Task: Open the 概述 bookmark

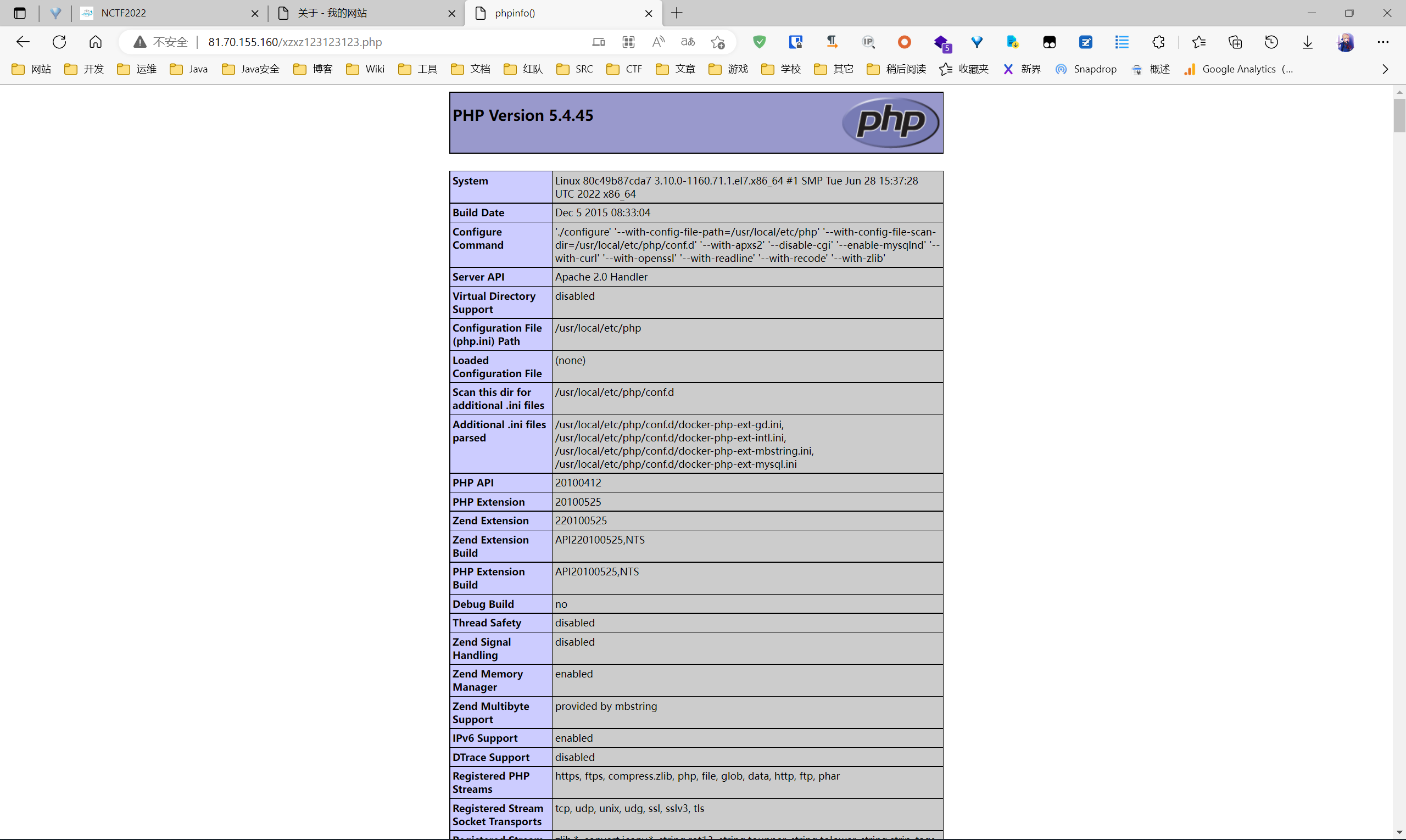Action: coord(1151,69)
